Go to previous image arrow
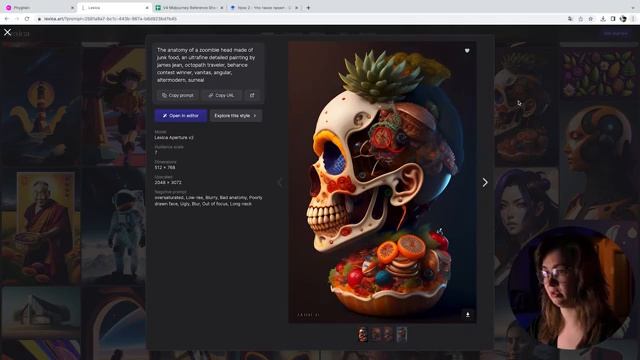The height and width of the screenshot is (360, 640). [280, 182]
